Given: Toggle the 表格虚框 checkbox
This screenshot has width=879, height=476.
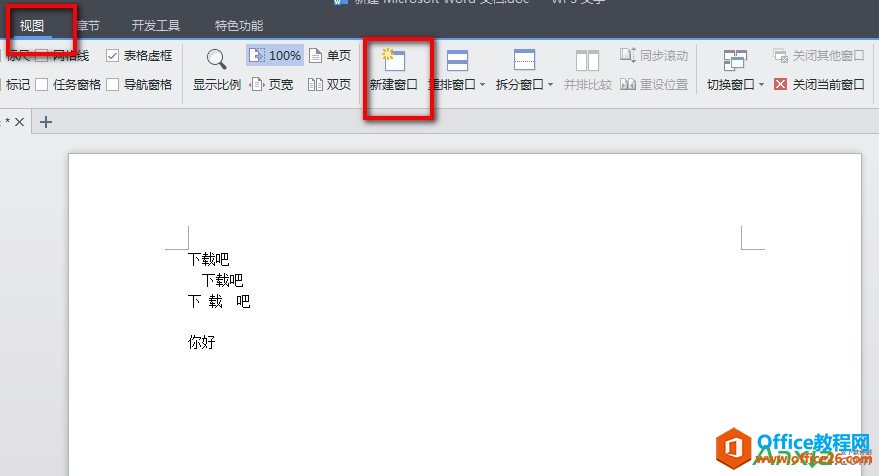Looking at the screenshot, I should (112, 56).
